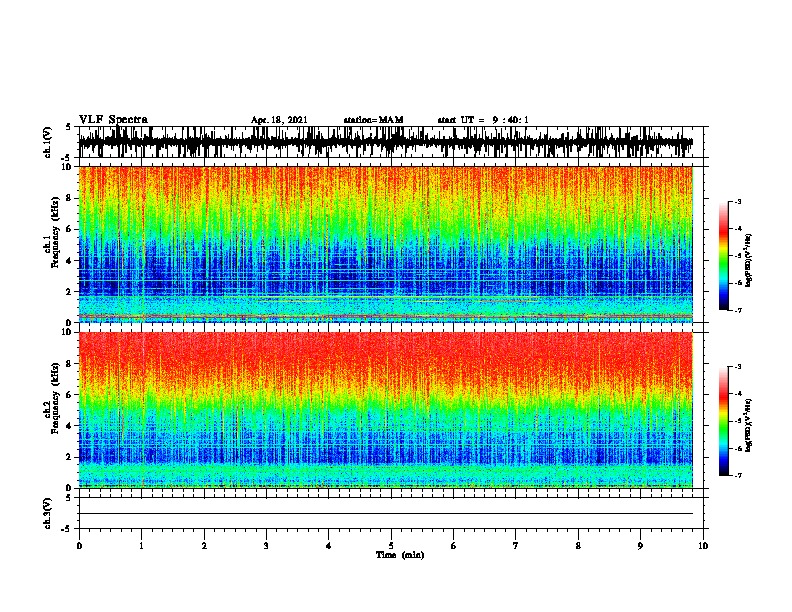The height and width of the screenshot is (612, 792).
Task: Click the "6" kHz tick of ch.1 axis
Action: pos(69,230)
